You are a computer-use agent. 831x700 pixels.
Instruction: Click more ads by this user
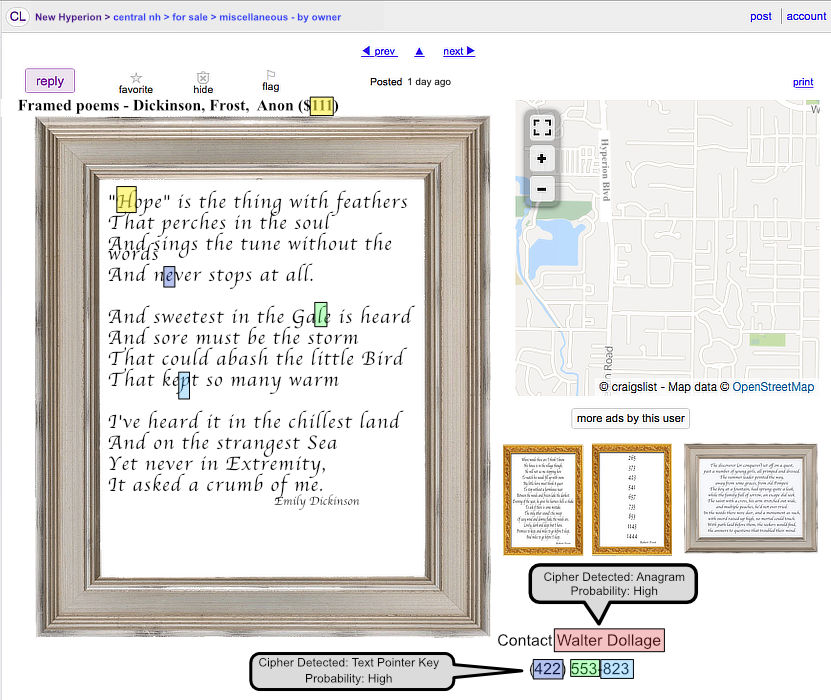(630, 418)
